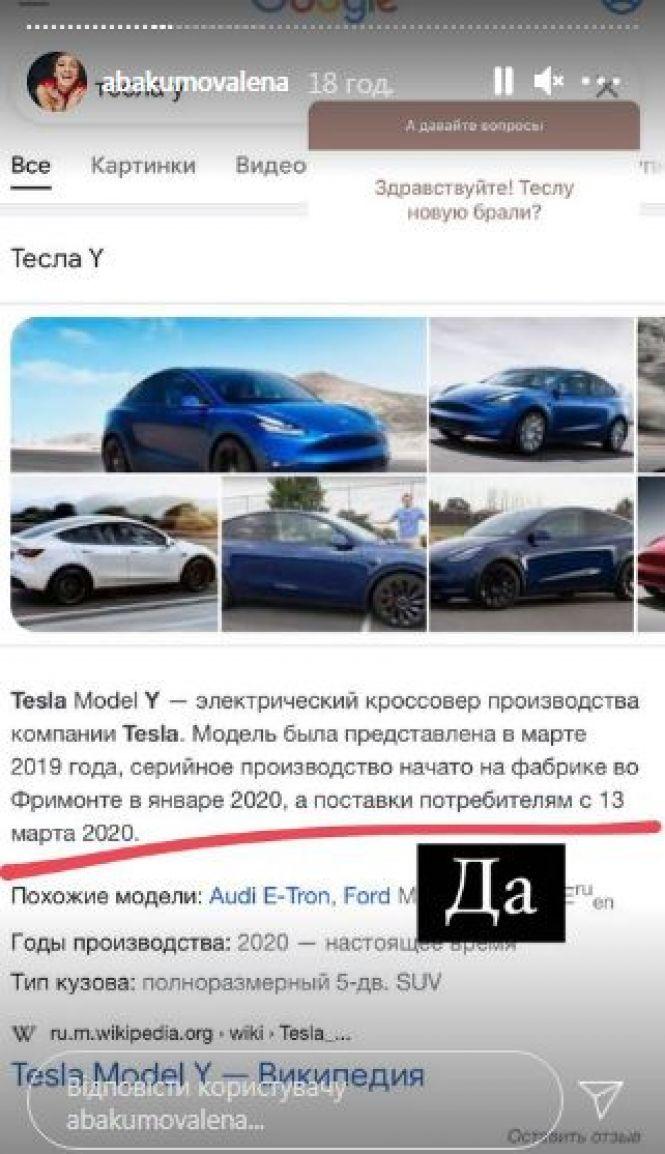Open the three-dot story options
Viewport: 665px width, 1154px height.
click(x=601, y=81)
